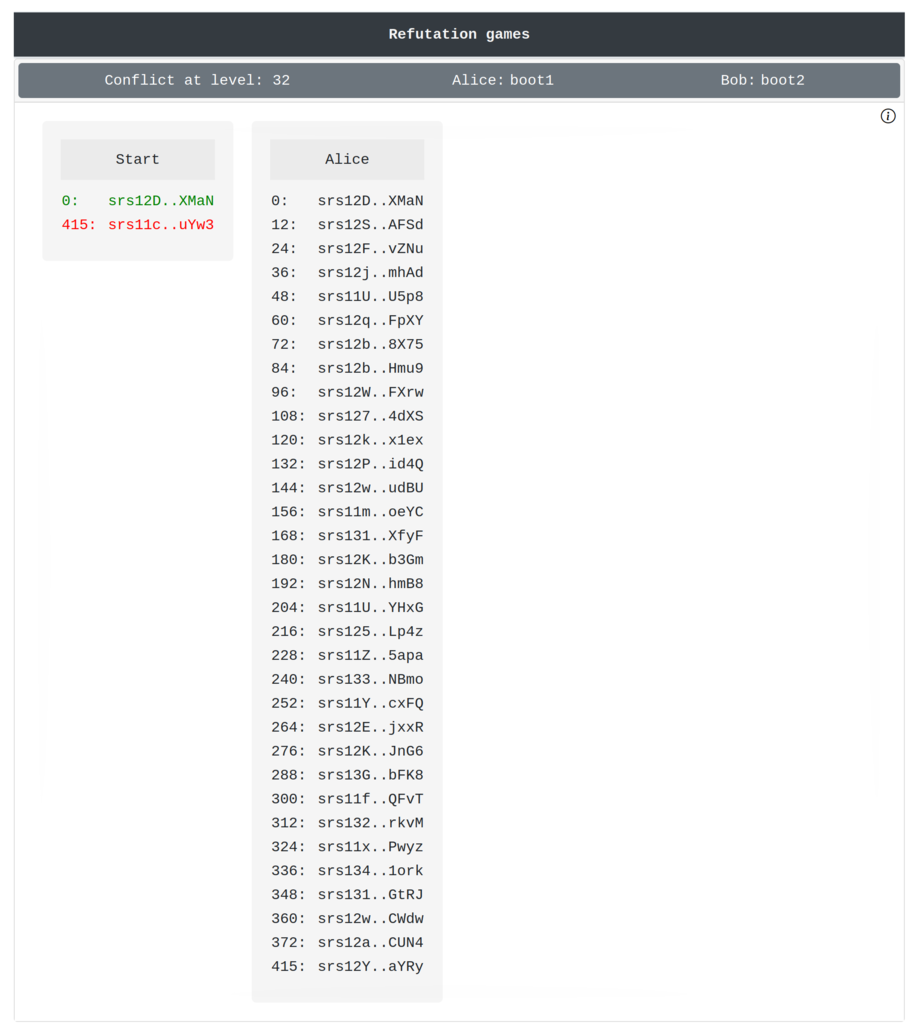Select the Bob: boot2 label
Viewport: 920px width, 1033px height.
coord(762,80)
